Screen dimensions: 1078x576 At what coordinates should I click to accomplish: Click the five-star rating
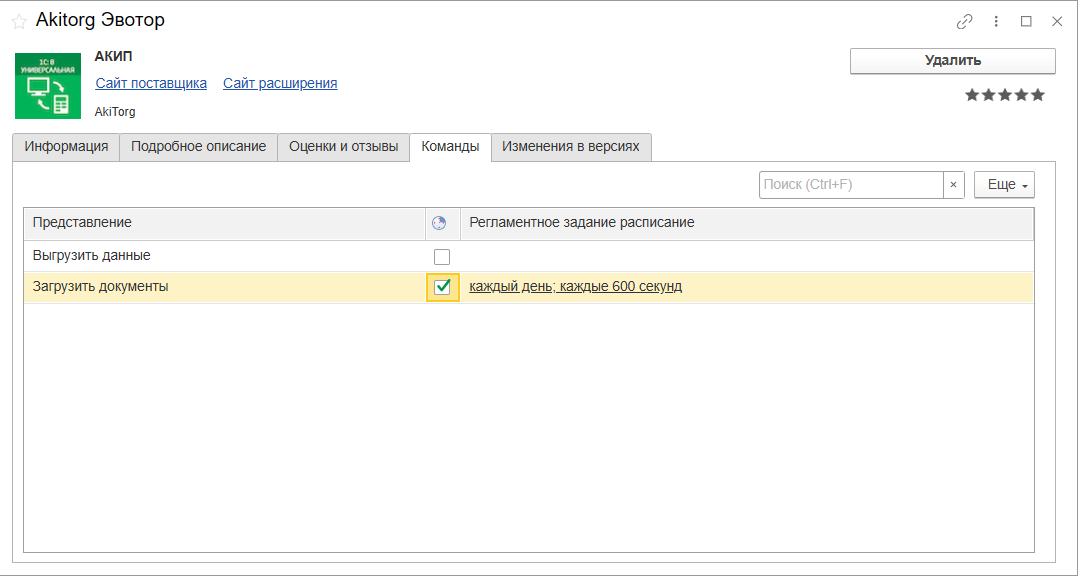coord(1005,95)
